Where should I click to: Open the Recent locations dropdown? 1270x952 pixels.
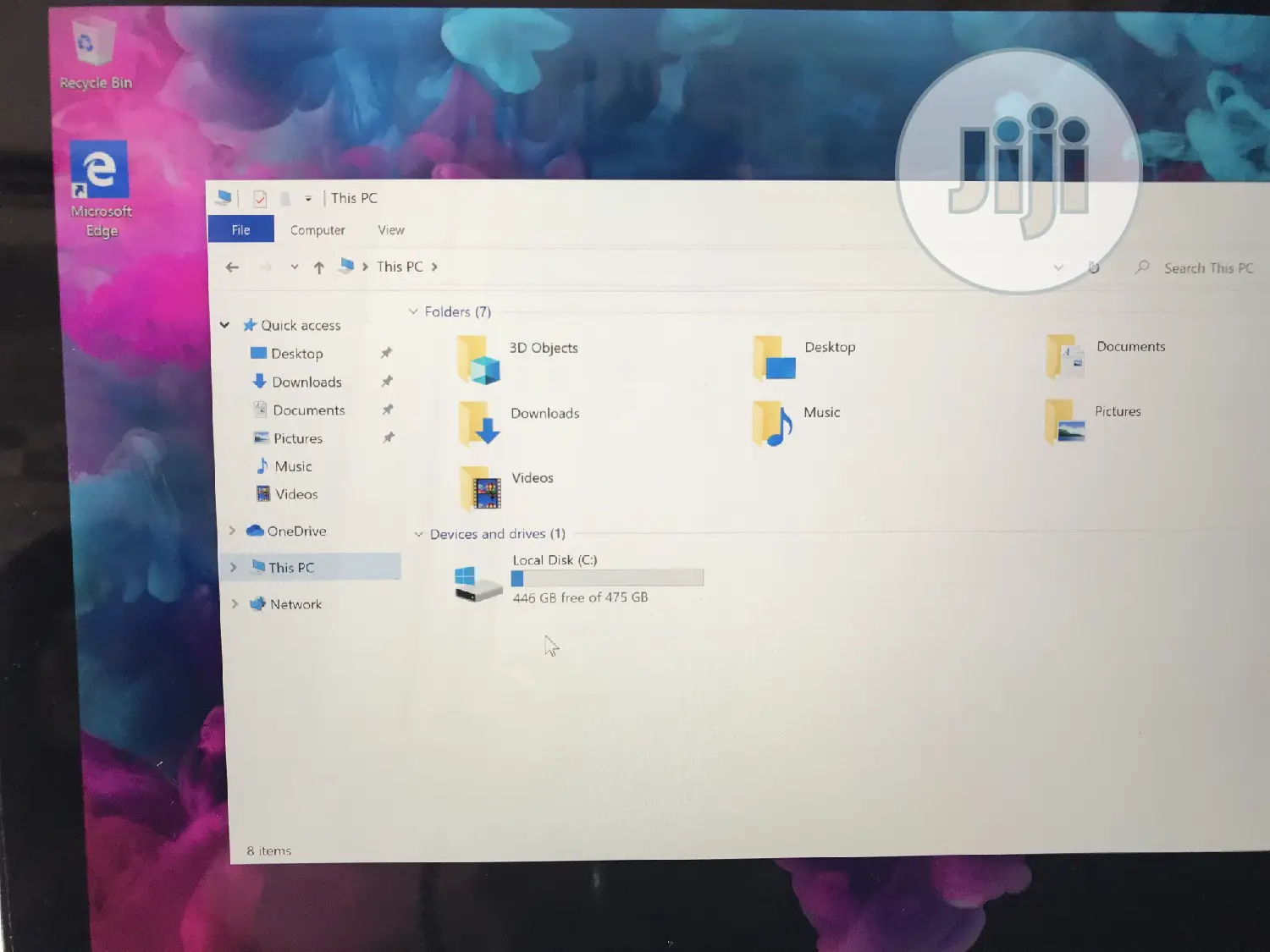(295, 267)
